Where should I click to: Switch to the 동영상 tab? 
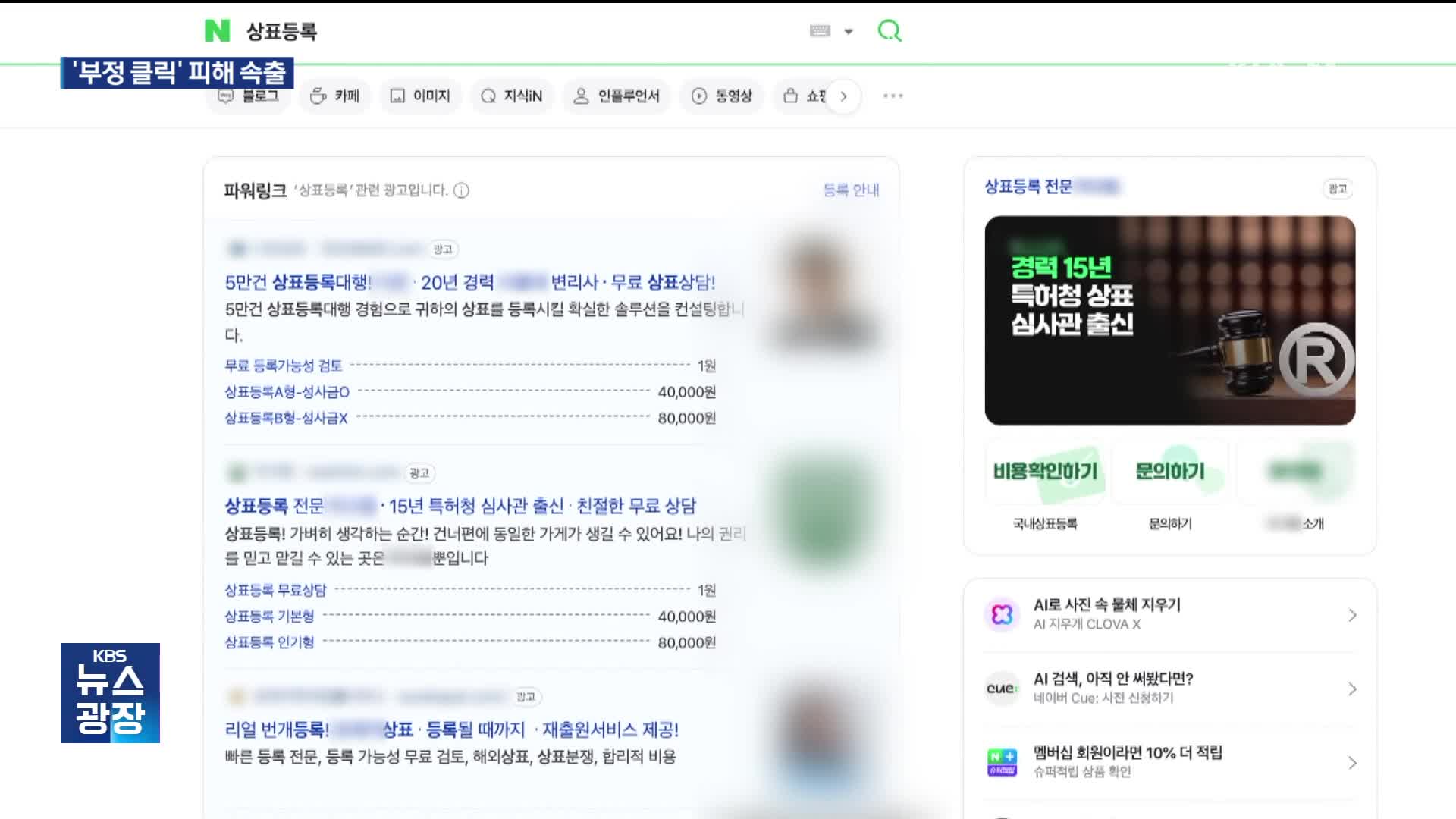(722, 96)
